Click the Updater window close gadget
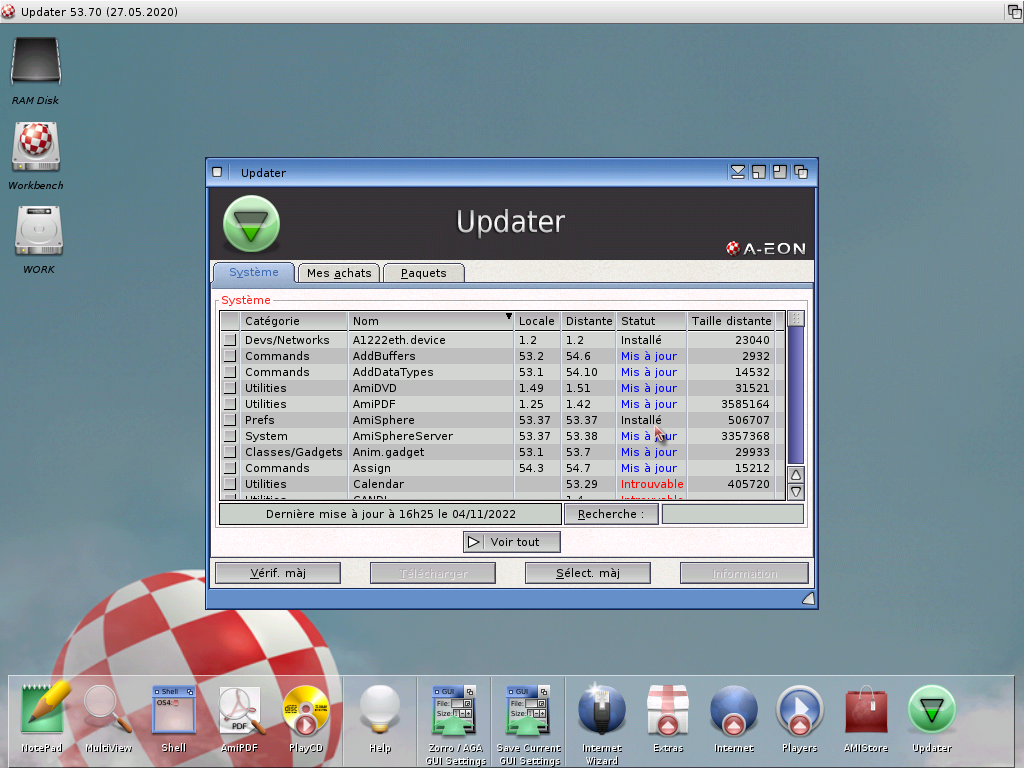 pyautogui.click(x=217, y=172)
